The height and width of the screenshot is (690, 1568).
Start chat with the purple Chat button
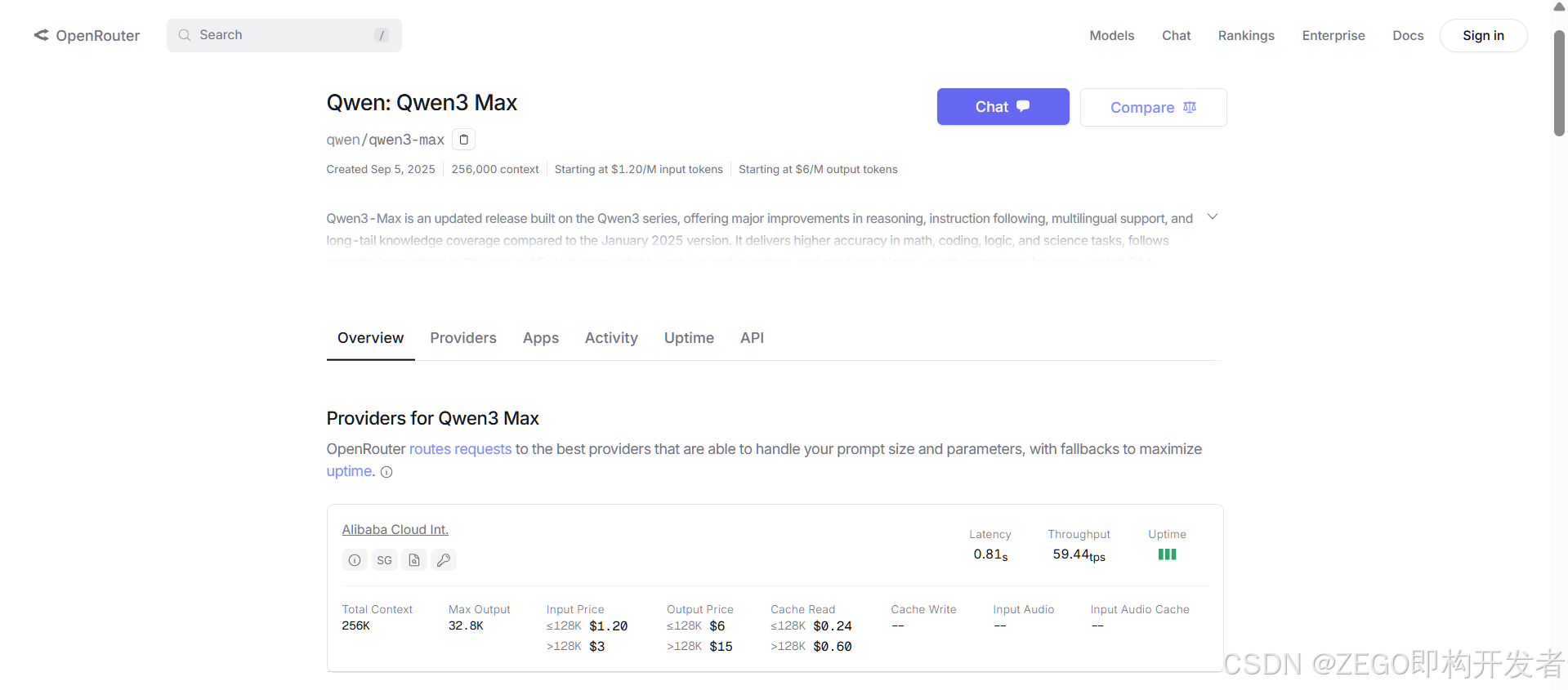coord(1003,107)
